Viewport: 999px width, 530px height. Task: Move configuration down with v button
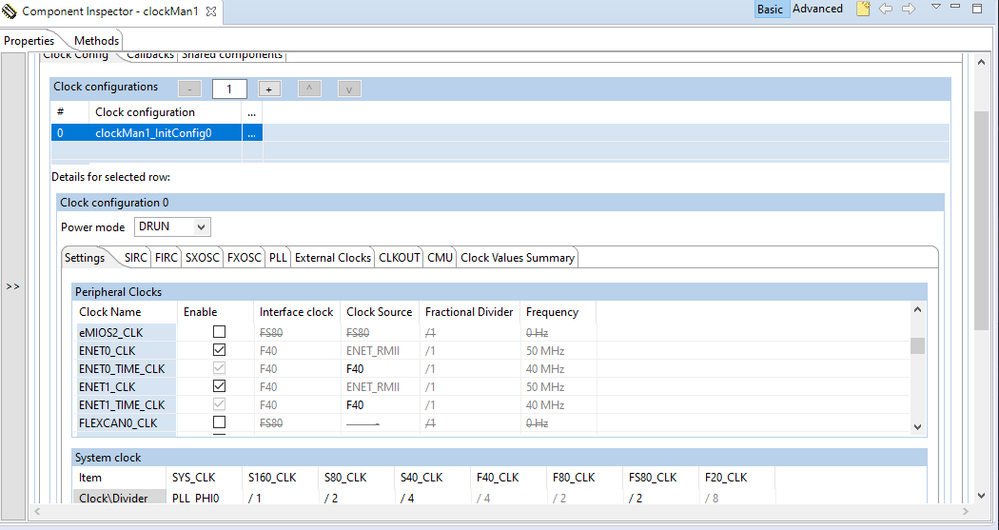click(349, 89)
